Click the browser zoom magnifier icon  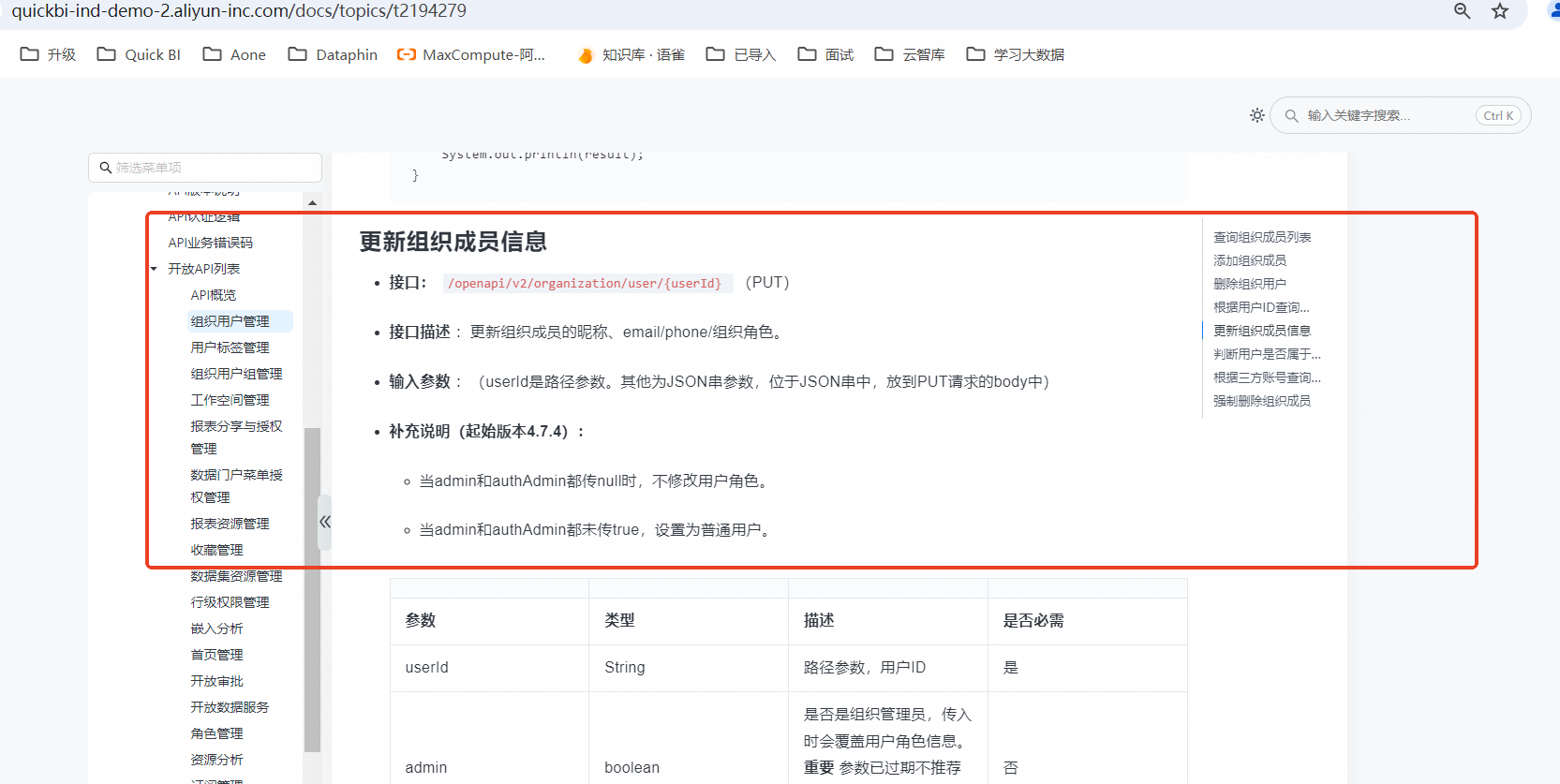tap(1462, 11)
